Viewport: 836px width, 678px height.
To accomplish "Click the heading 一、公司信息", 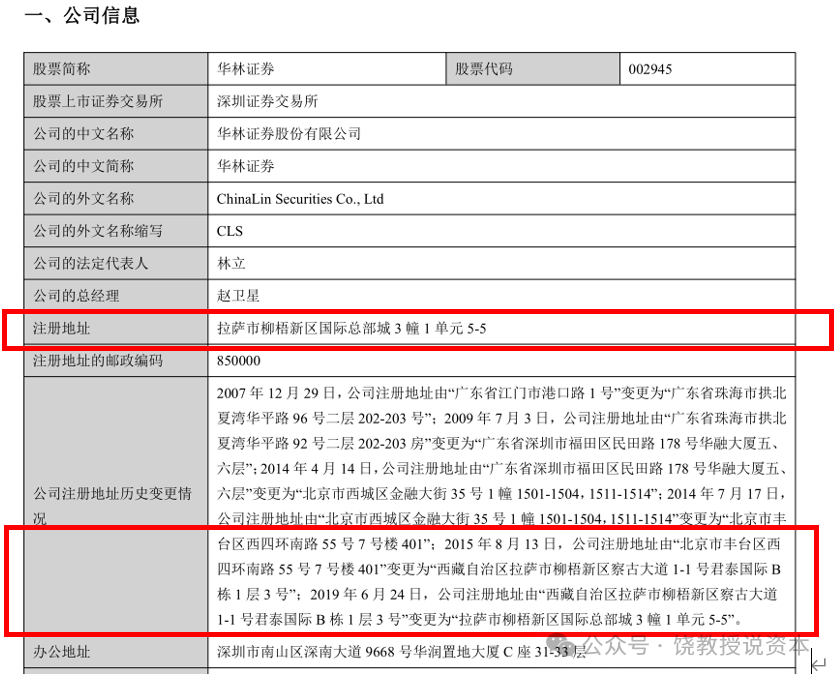I will (x=82, y=15).
